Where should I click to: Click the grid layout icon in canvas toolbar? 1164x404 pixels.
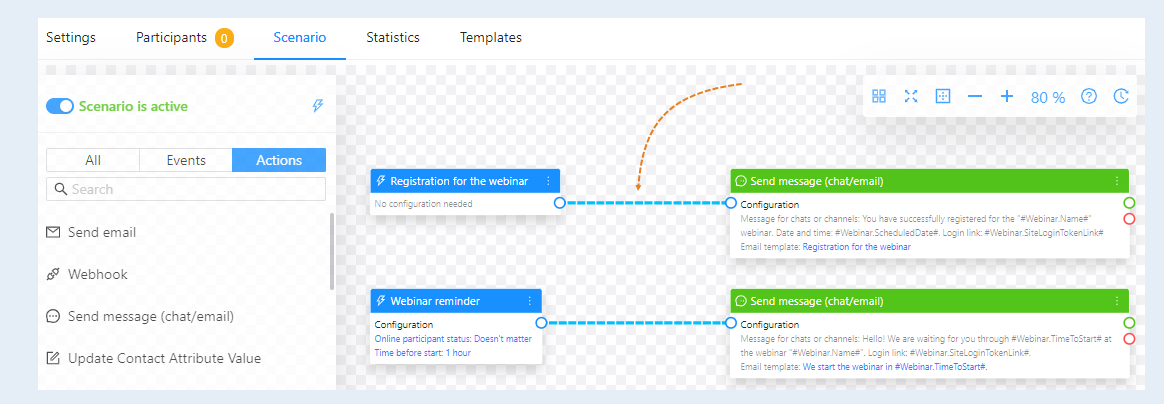(x=879, y=96)
